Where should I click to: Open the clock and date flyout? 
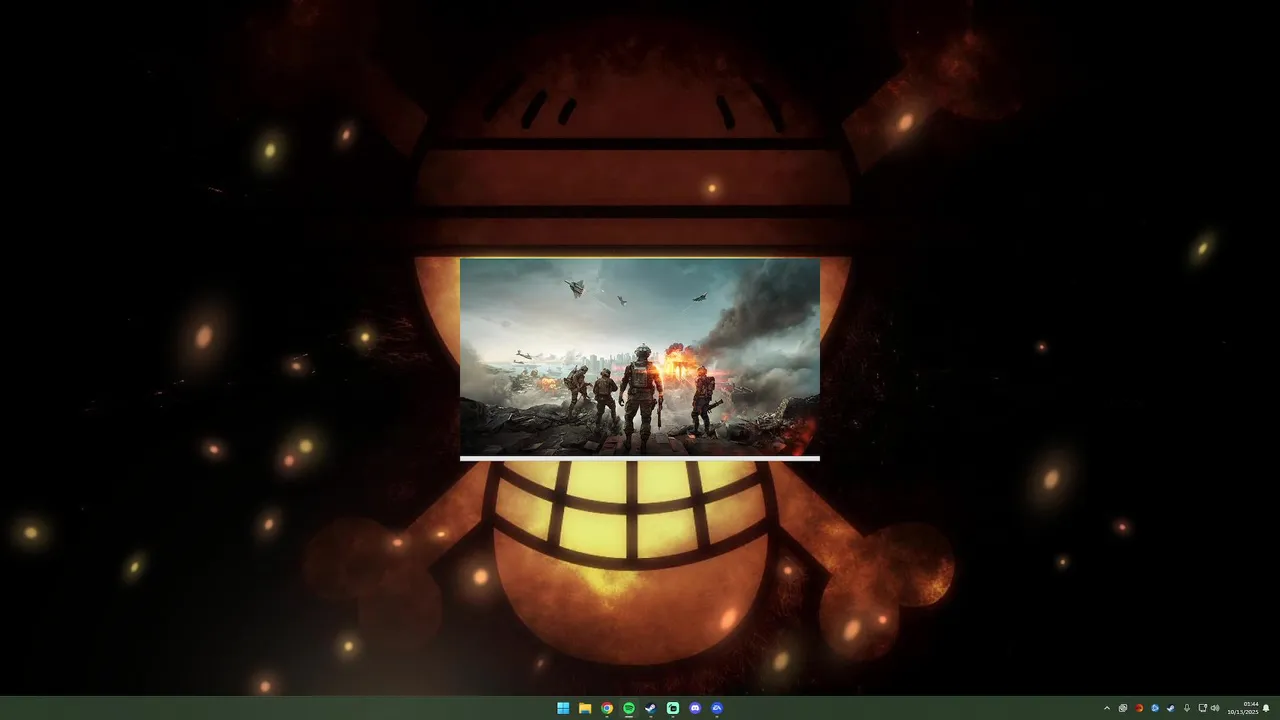tap(1243, 708)
